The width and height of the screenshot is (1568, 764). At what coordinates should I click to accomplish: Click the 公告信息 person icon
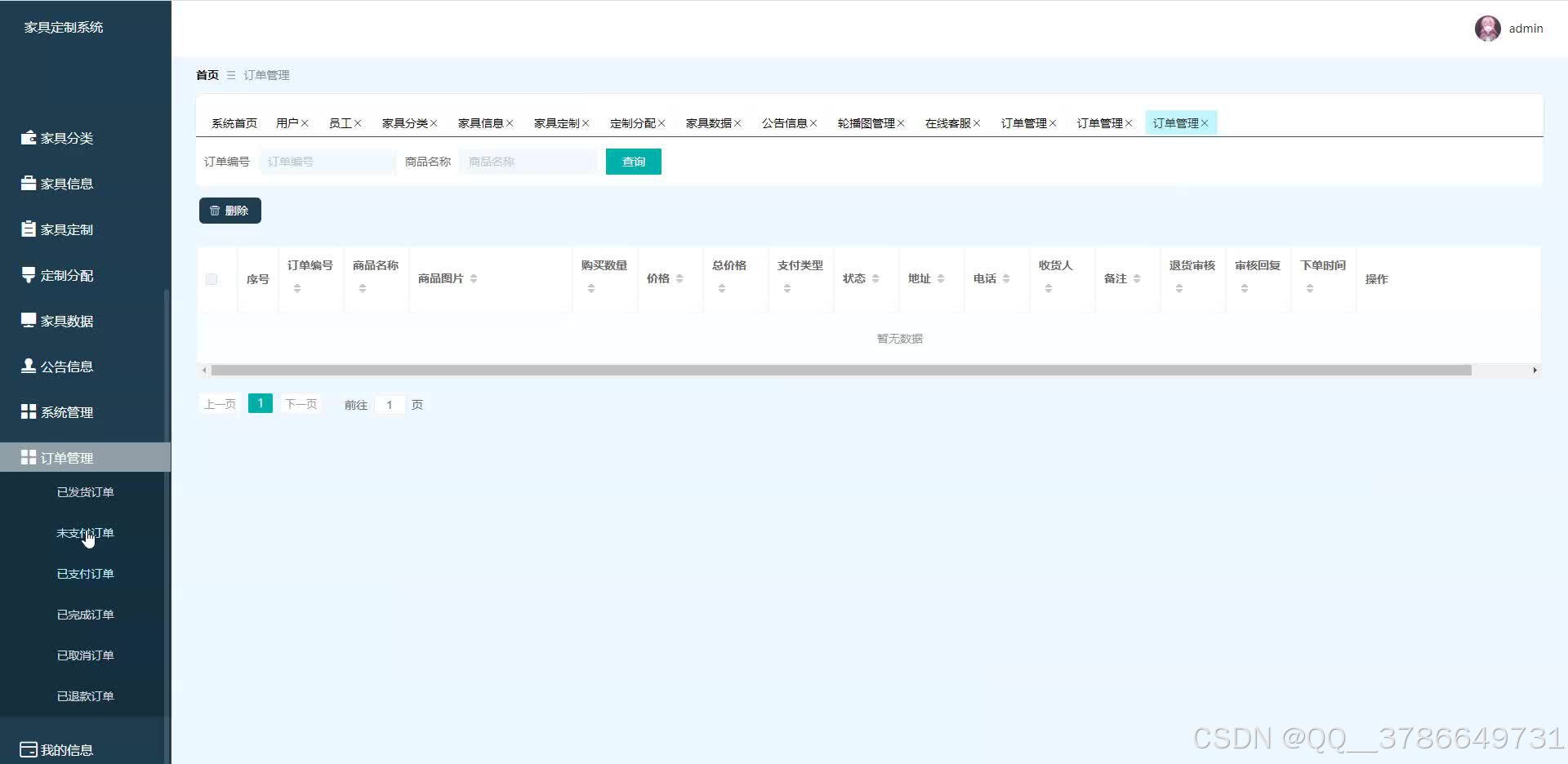click(x=29, y=366)
